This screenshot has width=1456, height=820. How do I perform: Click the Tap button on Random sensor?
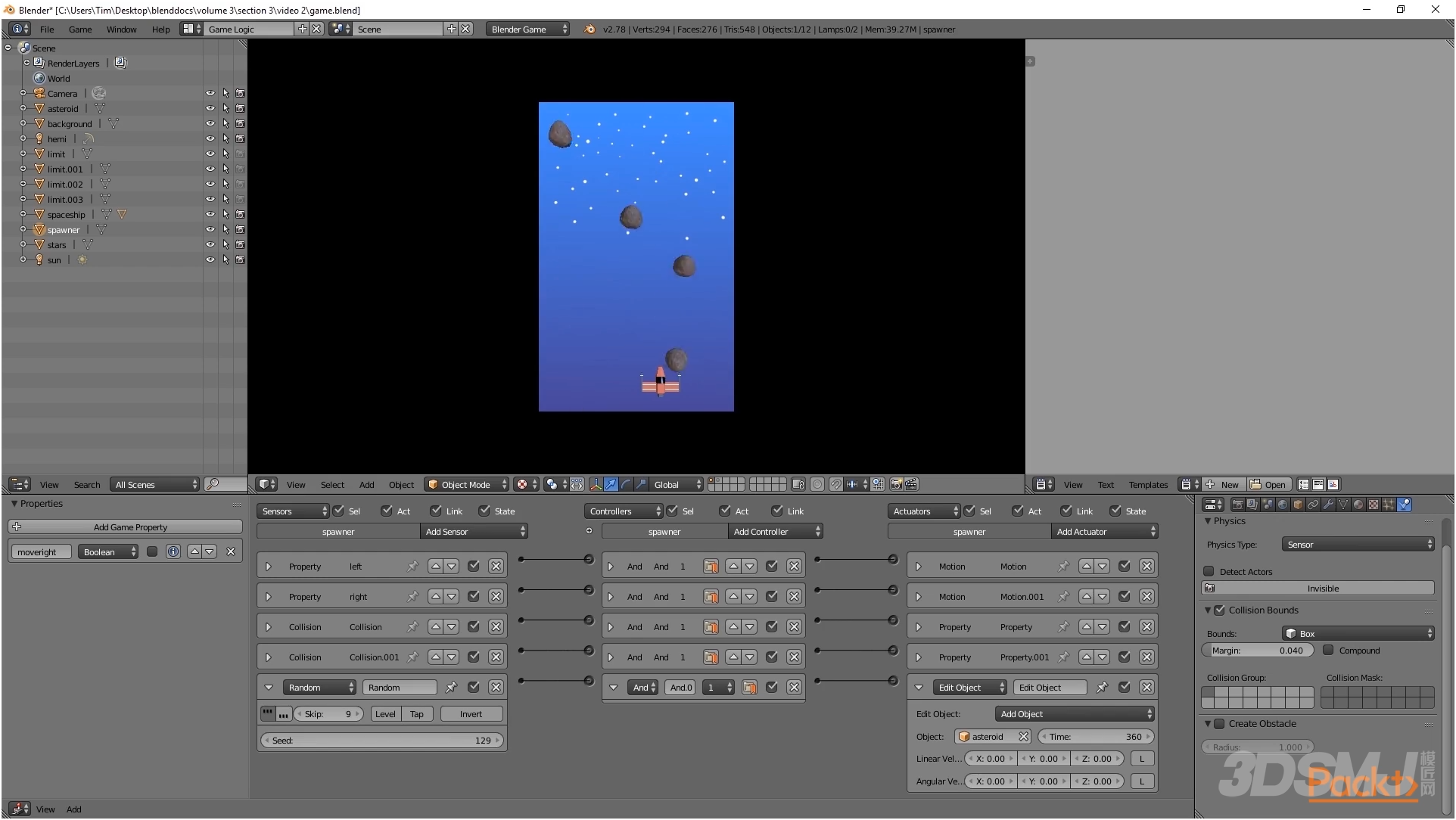pos(416,714)
